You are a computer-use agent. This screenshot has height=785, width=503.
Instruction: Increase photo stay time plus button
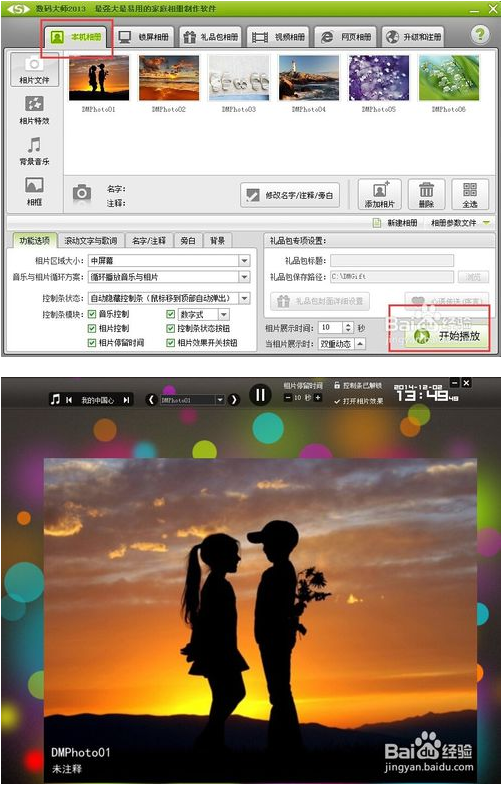[x=318, y=398]
